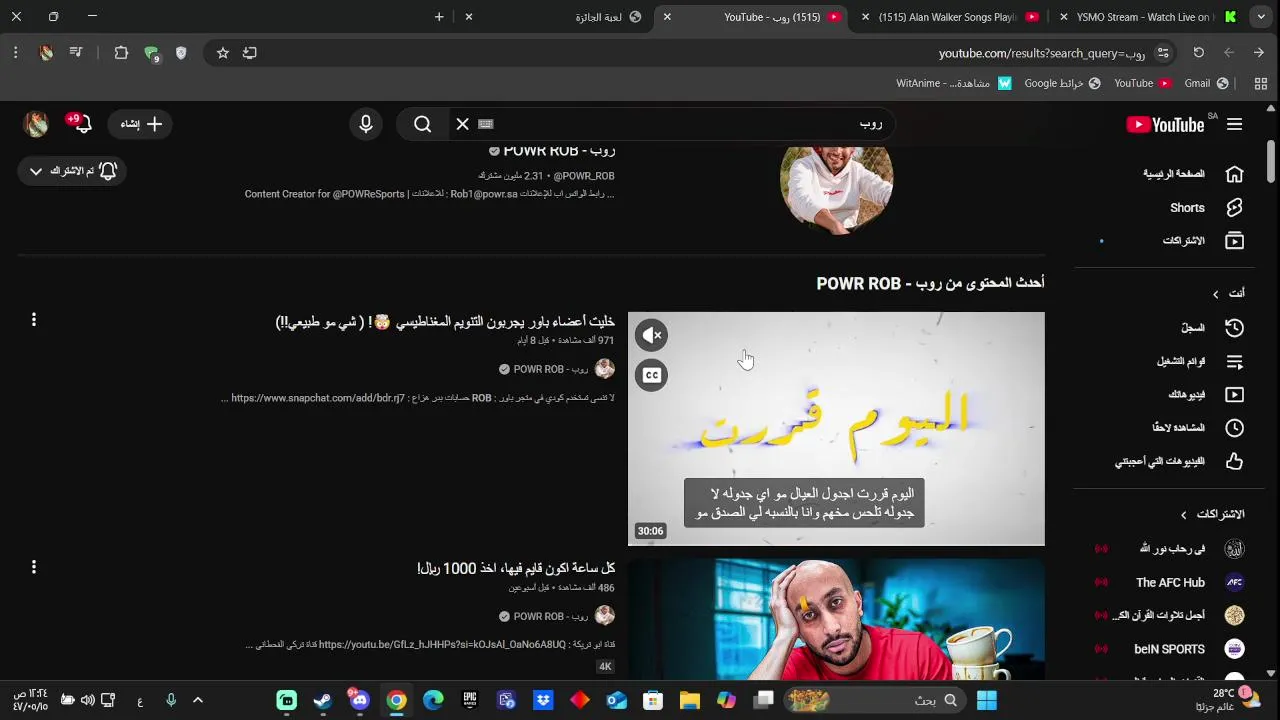
Task: Open the playing hypnosis video preview thumbnail
Action: [x=836, y=429]
